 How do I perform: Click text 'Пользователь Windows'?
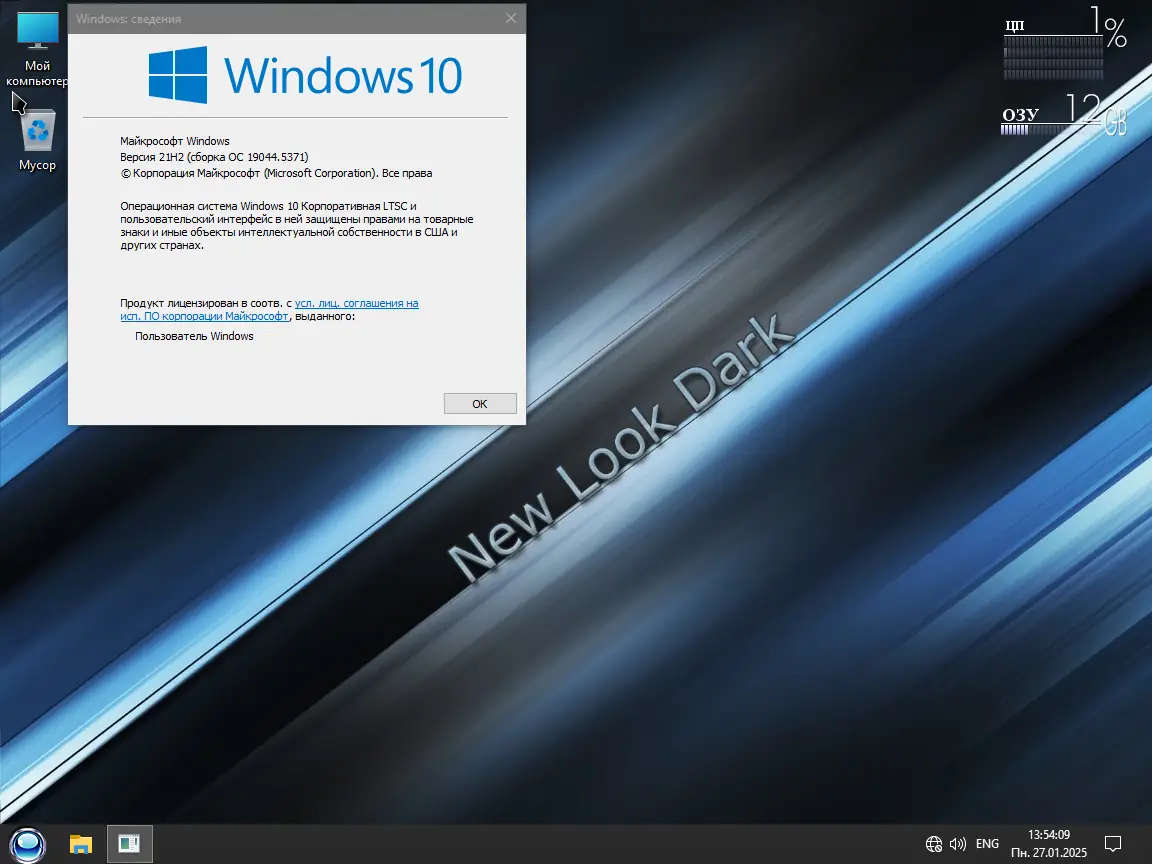pyautogui.click(x=194, y=336)
